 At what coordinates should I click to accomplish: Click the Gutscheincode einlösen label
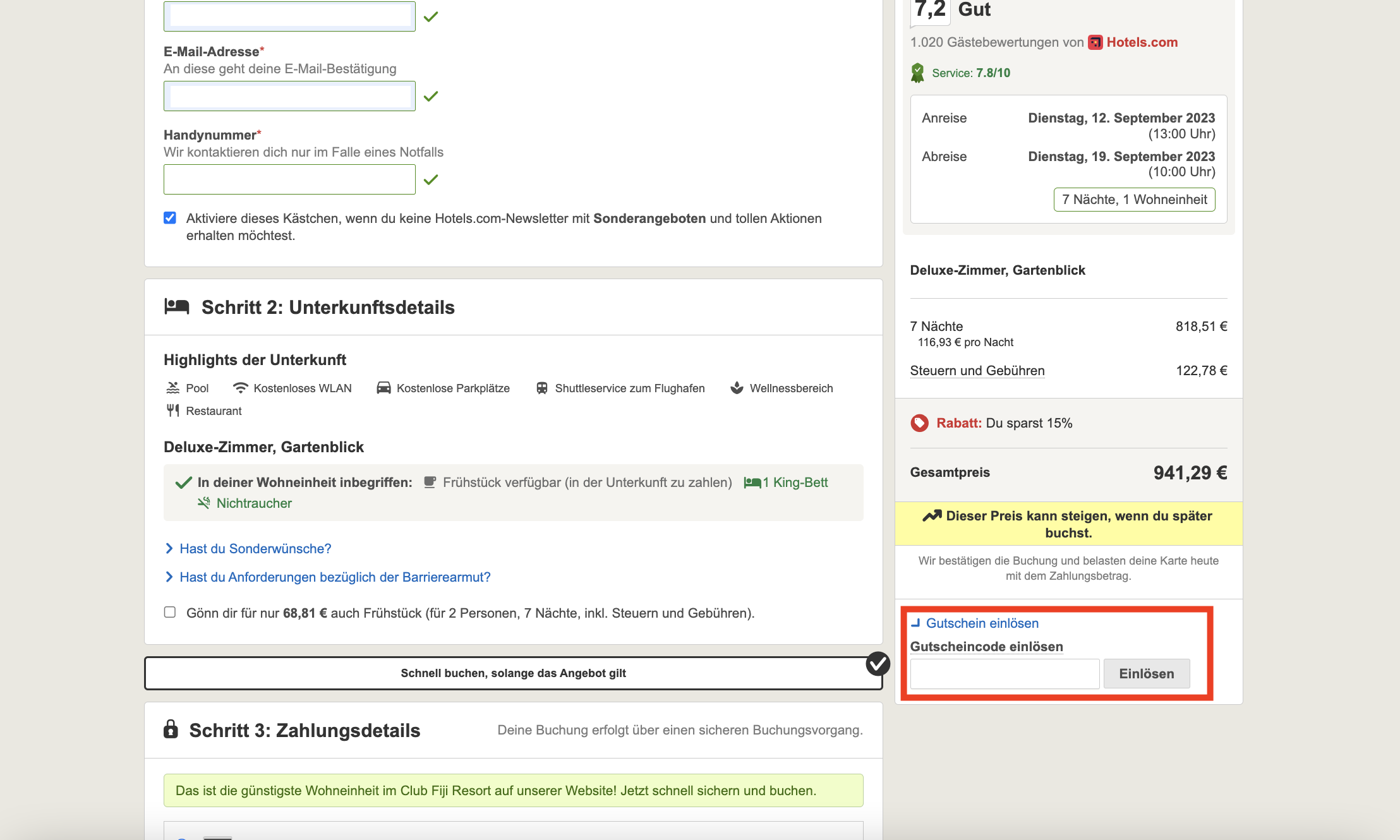pyautogui.click(x=986, y=647)
